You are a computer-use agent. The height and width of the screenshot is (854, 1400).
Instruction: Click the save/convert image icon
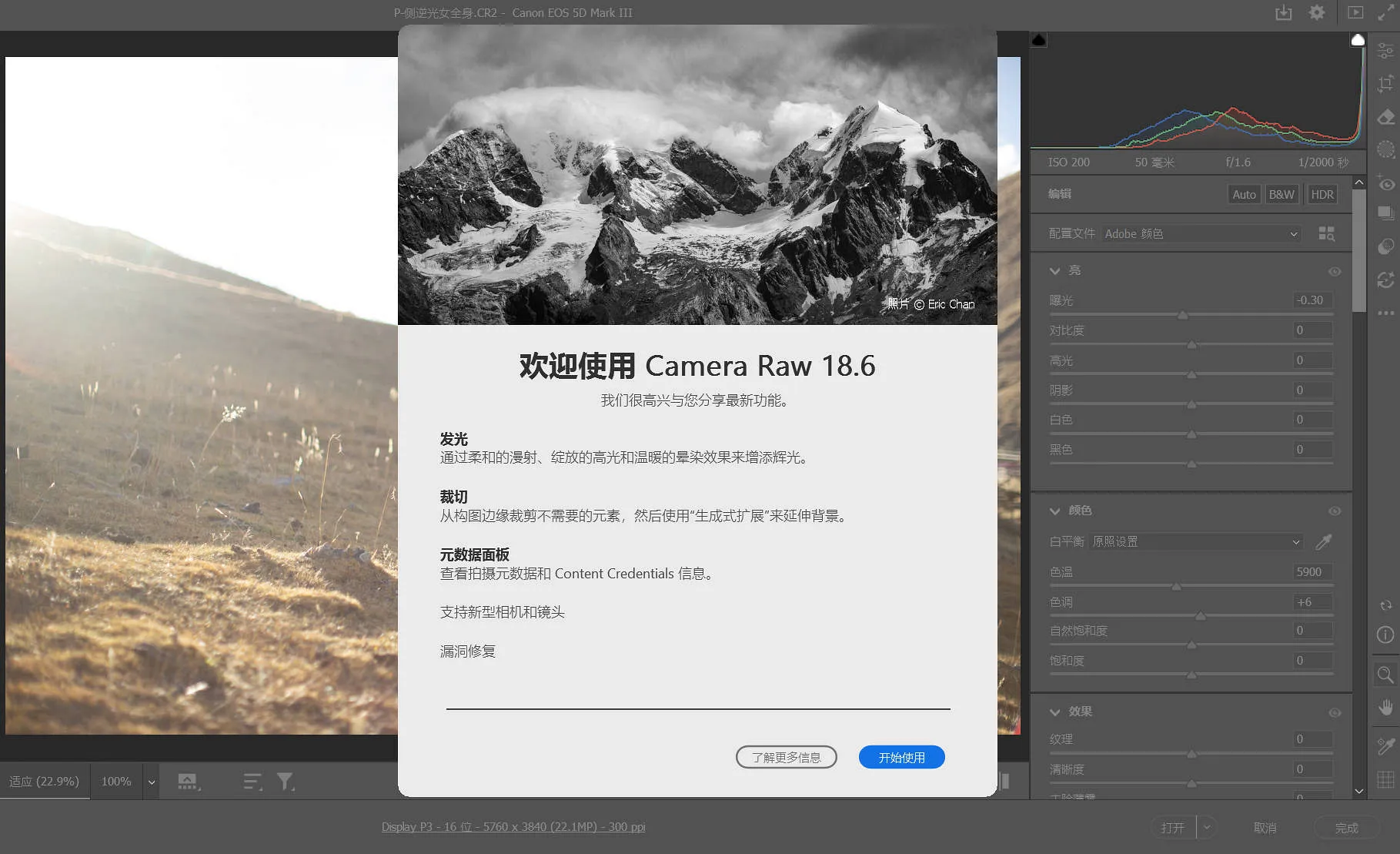pos(1284,12)
